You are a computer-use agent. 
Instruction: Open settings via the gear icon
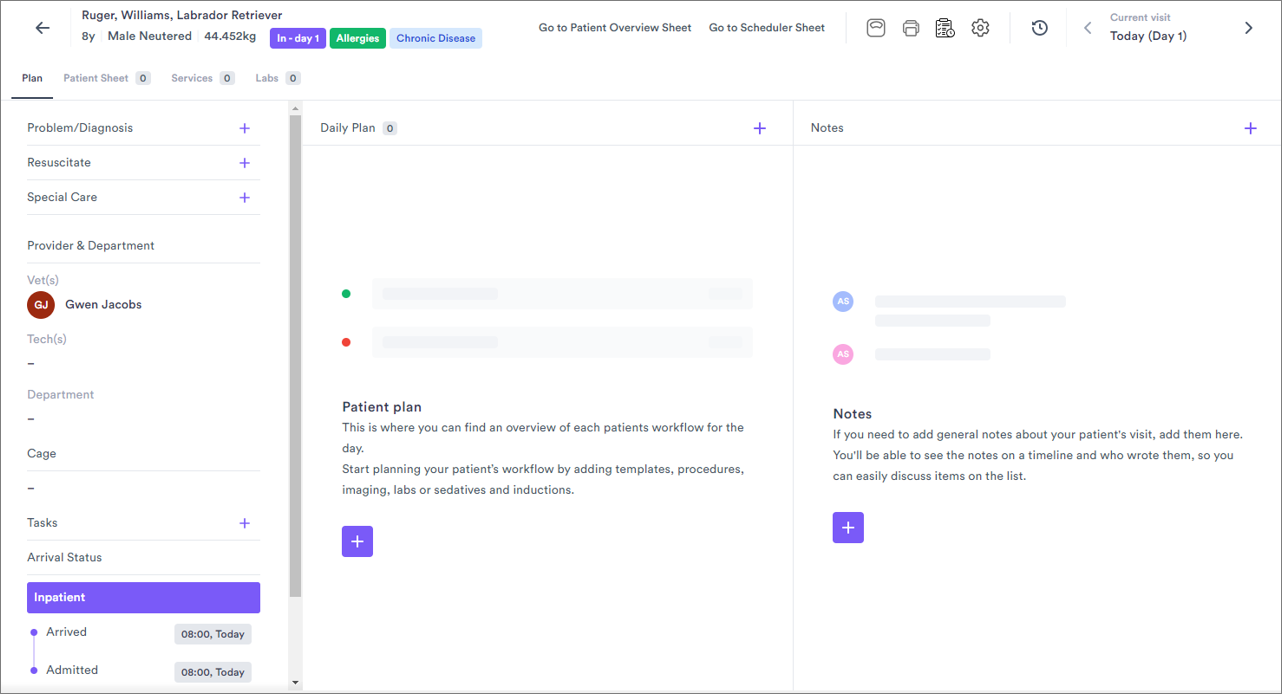(x=980, y=28)
